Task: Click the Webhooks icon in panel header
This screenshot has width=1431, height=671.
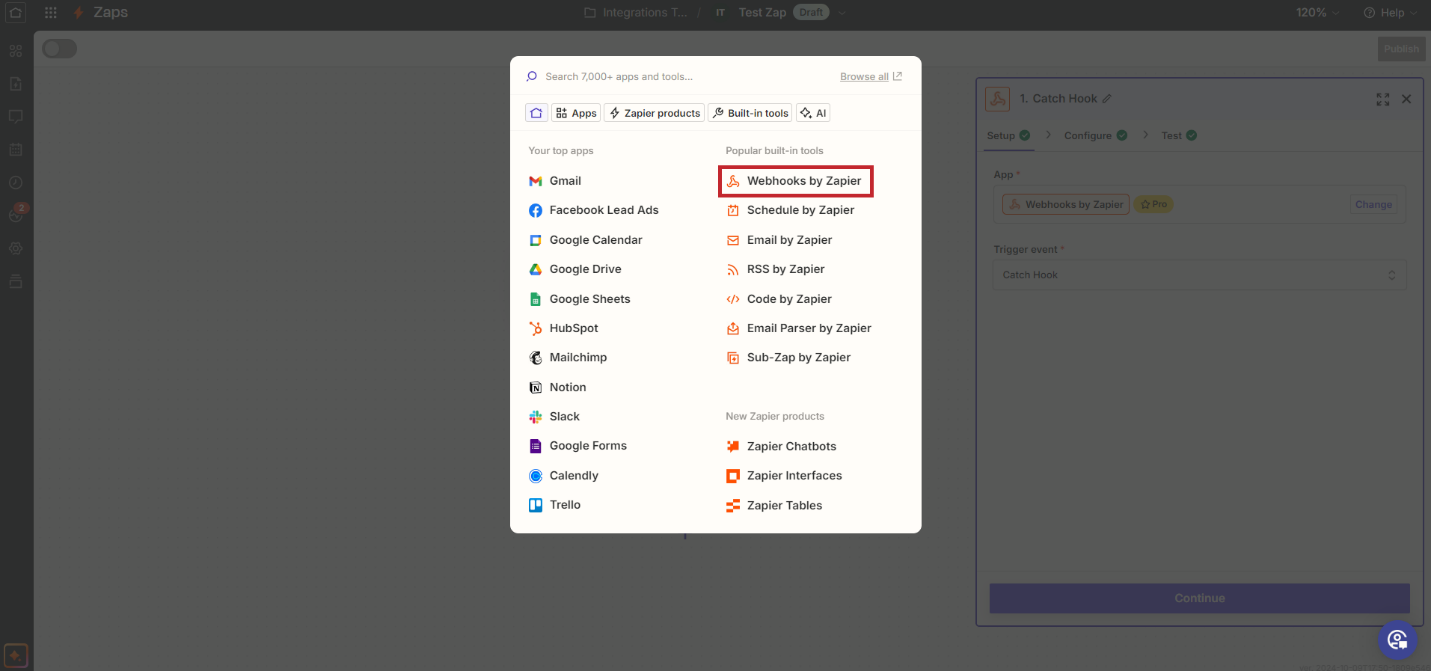Action: coord(997,99)
